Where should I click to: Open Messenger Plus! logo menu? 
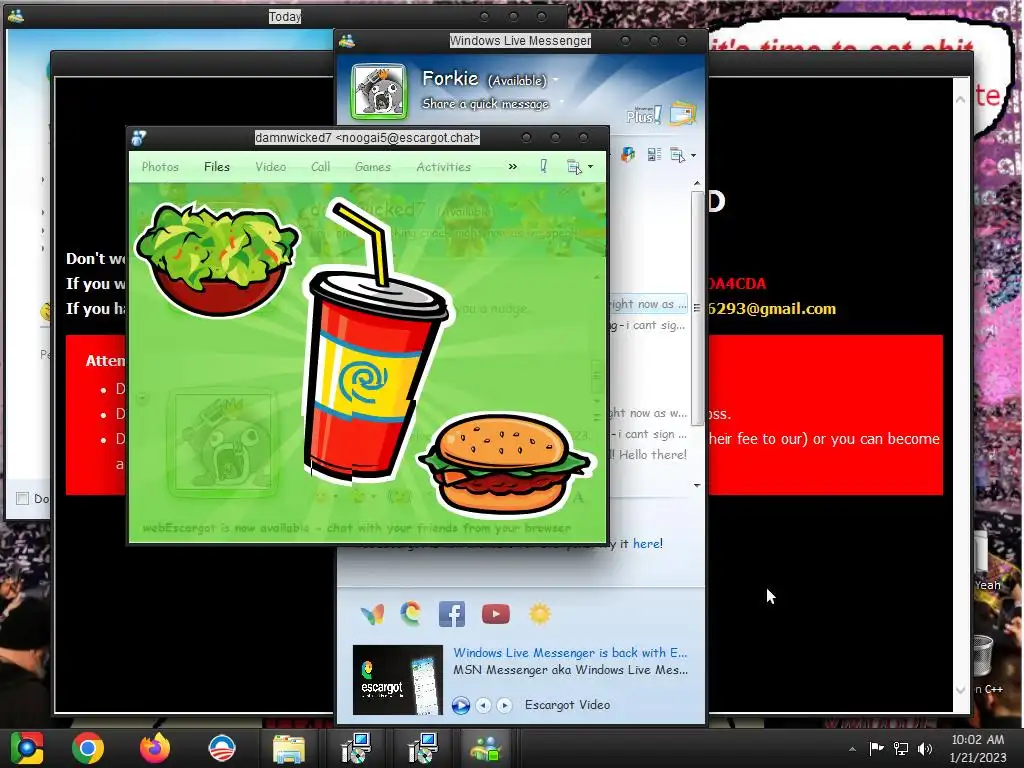[x=643, y=115]
